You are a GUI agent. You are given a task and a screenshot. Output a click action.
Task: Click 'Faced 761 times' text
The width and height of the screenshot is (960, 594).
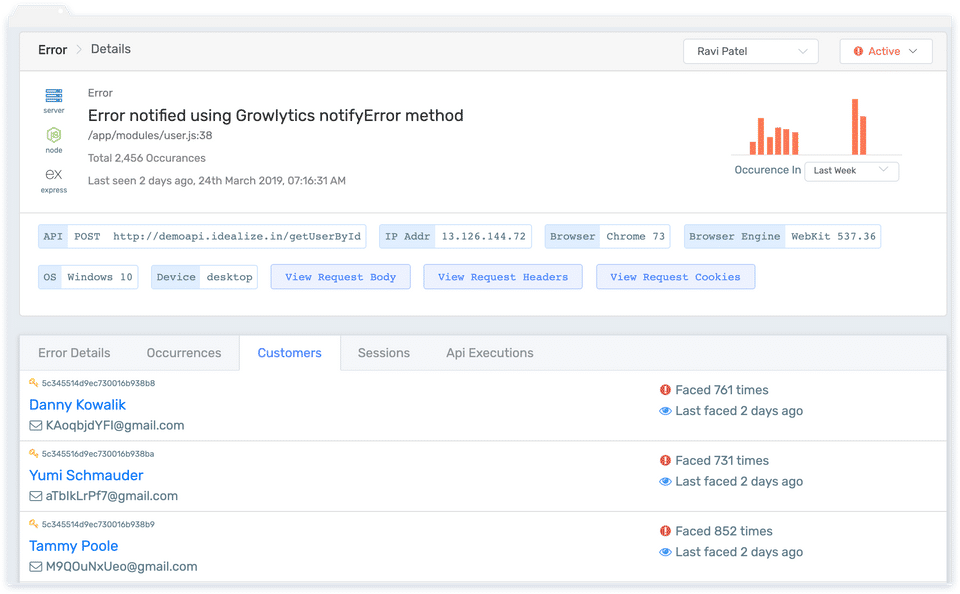722,390
